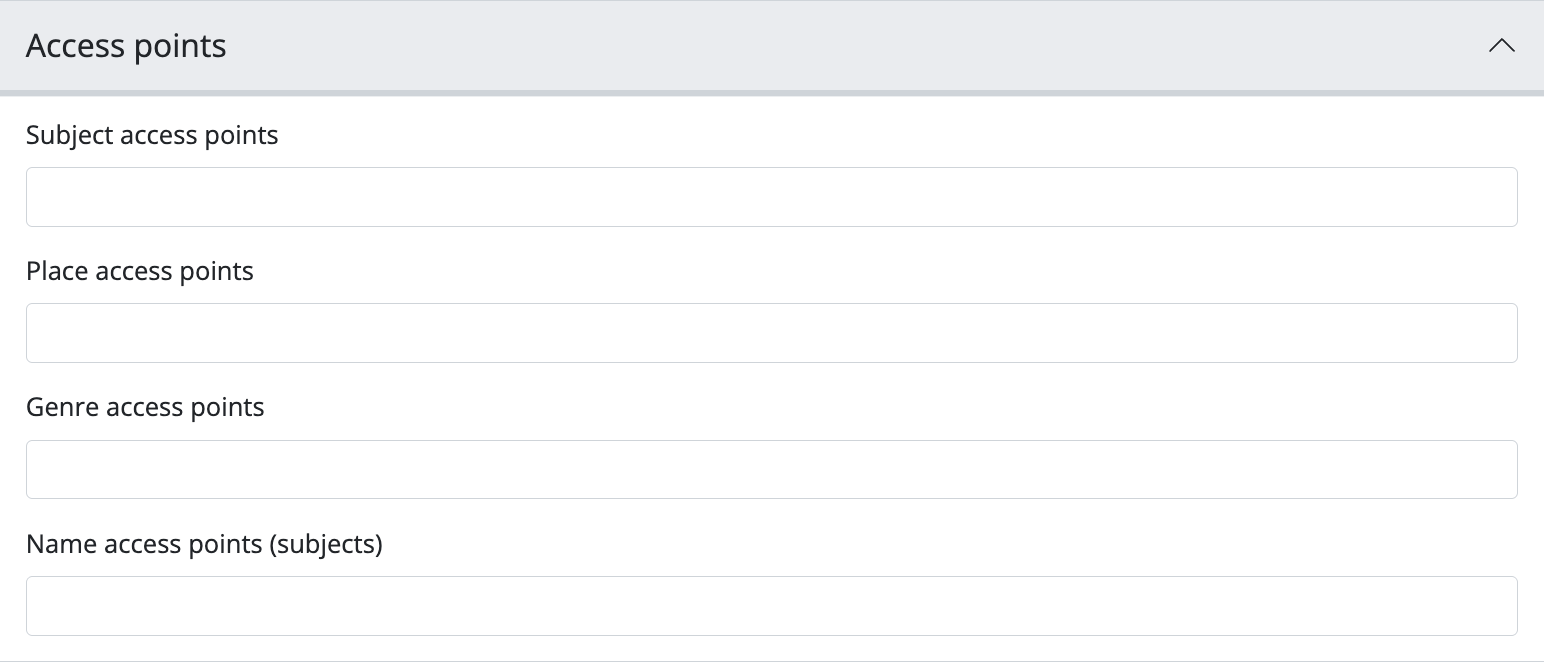Click the Name access points (subjects) label
This screenshot has width=1544, height=663.
[204, 544]
